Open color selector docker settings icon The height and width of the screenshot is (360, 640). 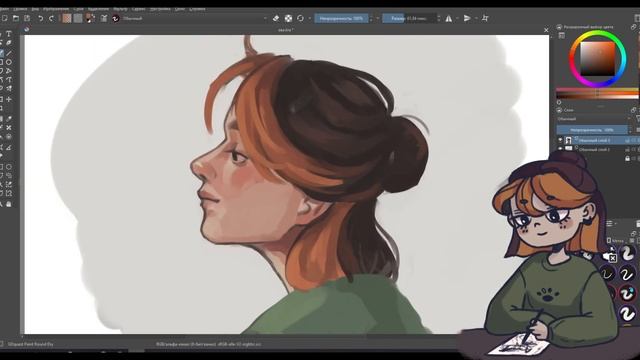click(562, 36)
